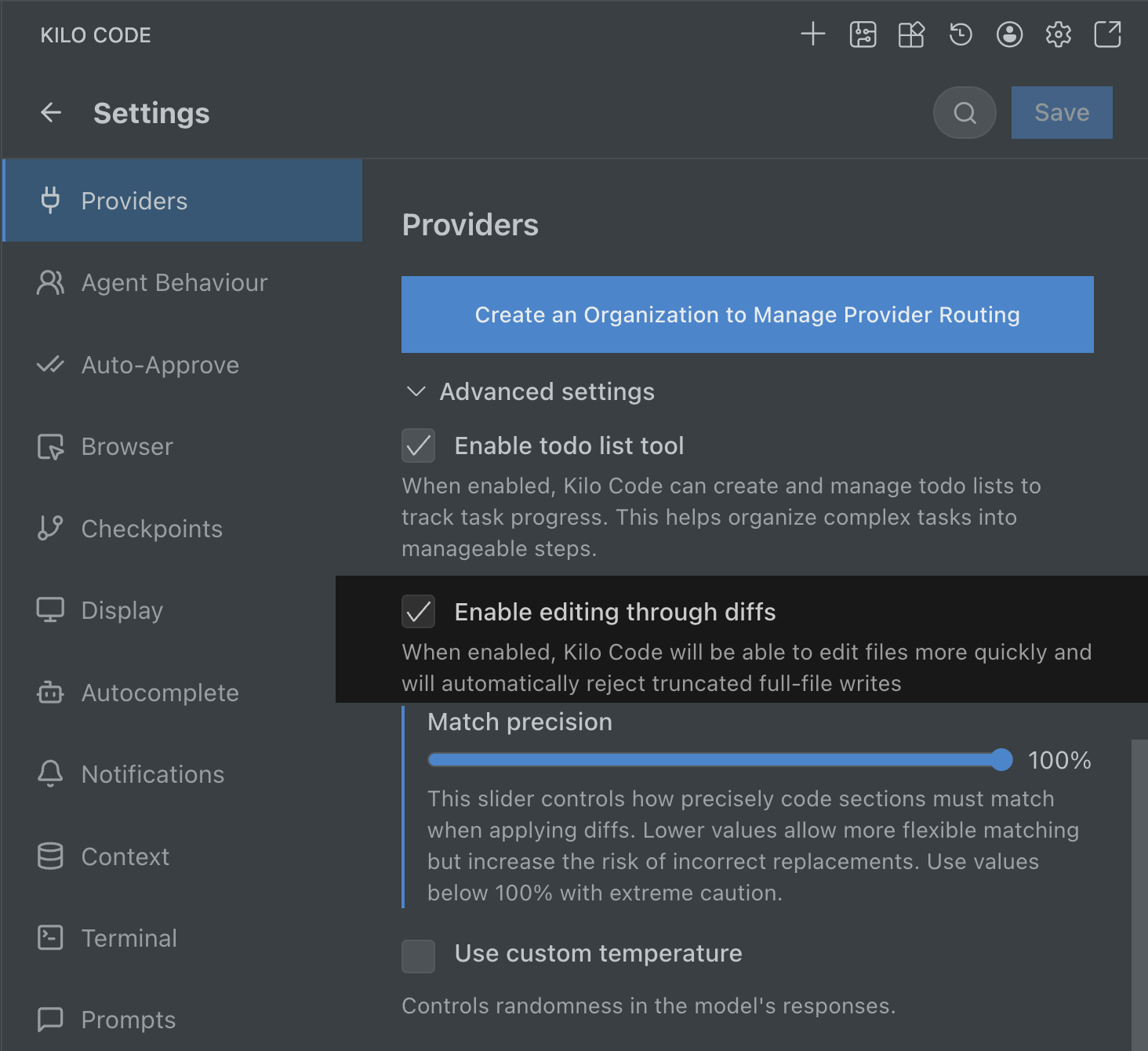Image resolution: width=1148 pixels, height=1051 pixels.
Task: Collapse the Advanced settings section
Action: [416, 391]
